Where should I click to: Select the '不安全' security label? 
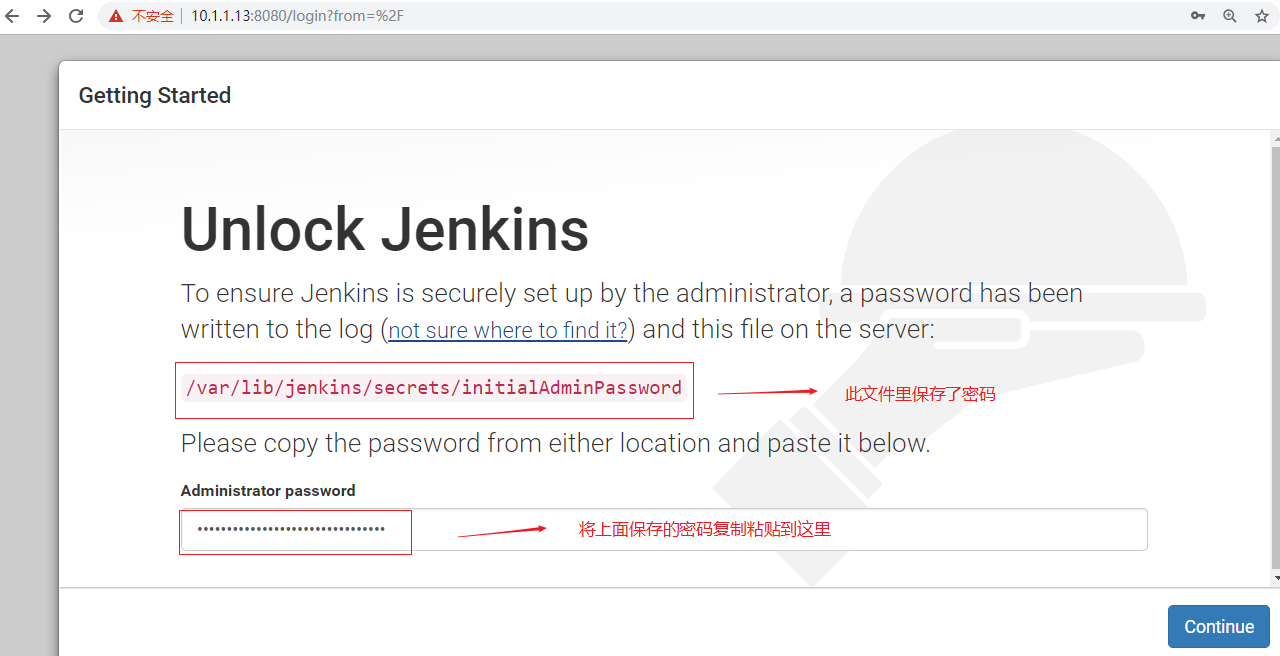(153, 16)
